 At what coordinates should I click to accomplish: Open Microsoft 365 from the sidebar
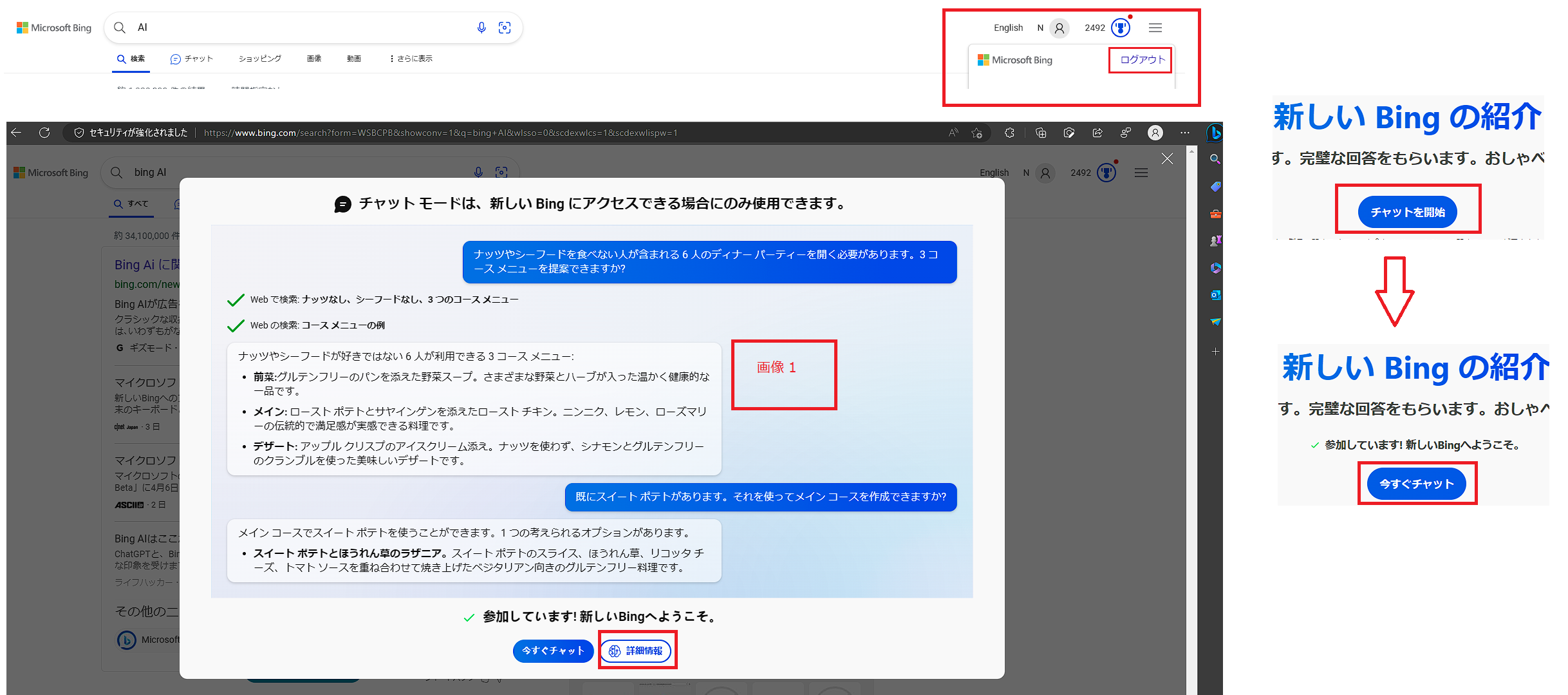1215,267
